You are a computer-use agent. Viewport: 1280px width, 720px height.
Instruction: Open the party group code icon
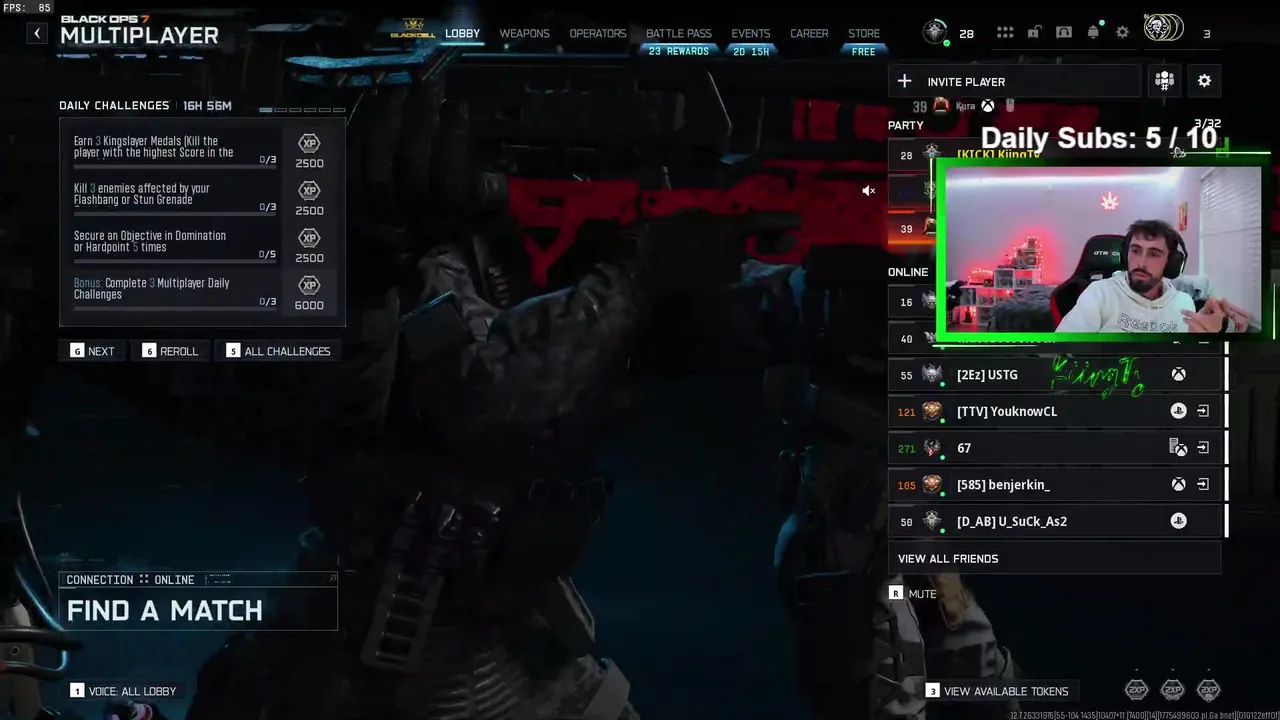tap(1164, 81)
